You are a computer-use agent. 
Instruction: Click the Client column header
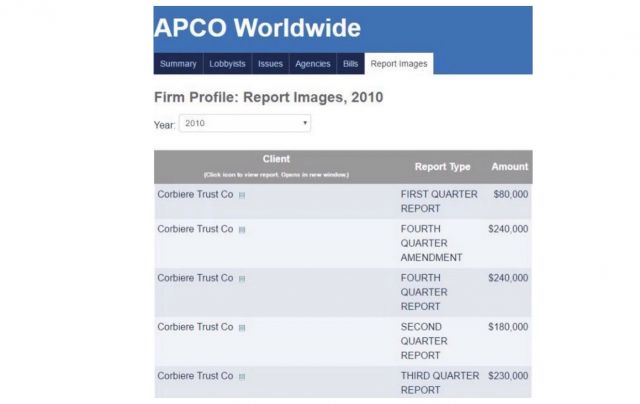276,159
